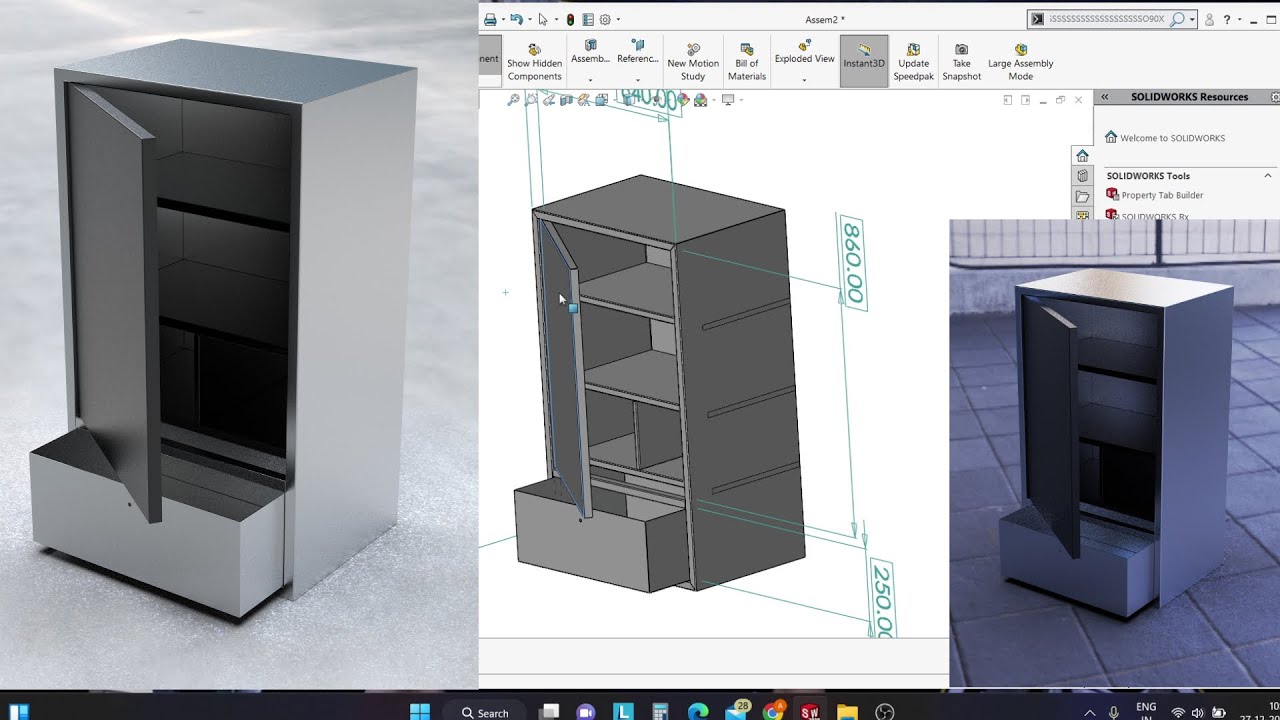Open dropdown arrow beside Undo icon
Screen dimensions: 1280x720
(529, 19)
